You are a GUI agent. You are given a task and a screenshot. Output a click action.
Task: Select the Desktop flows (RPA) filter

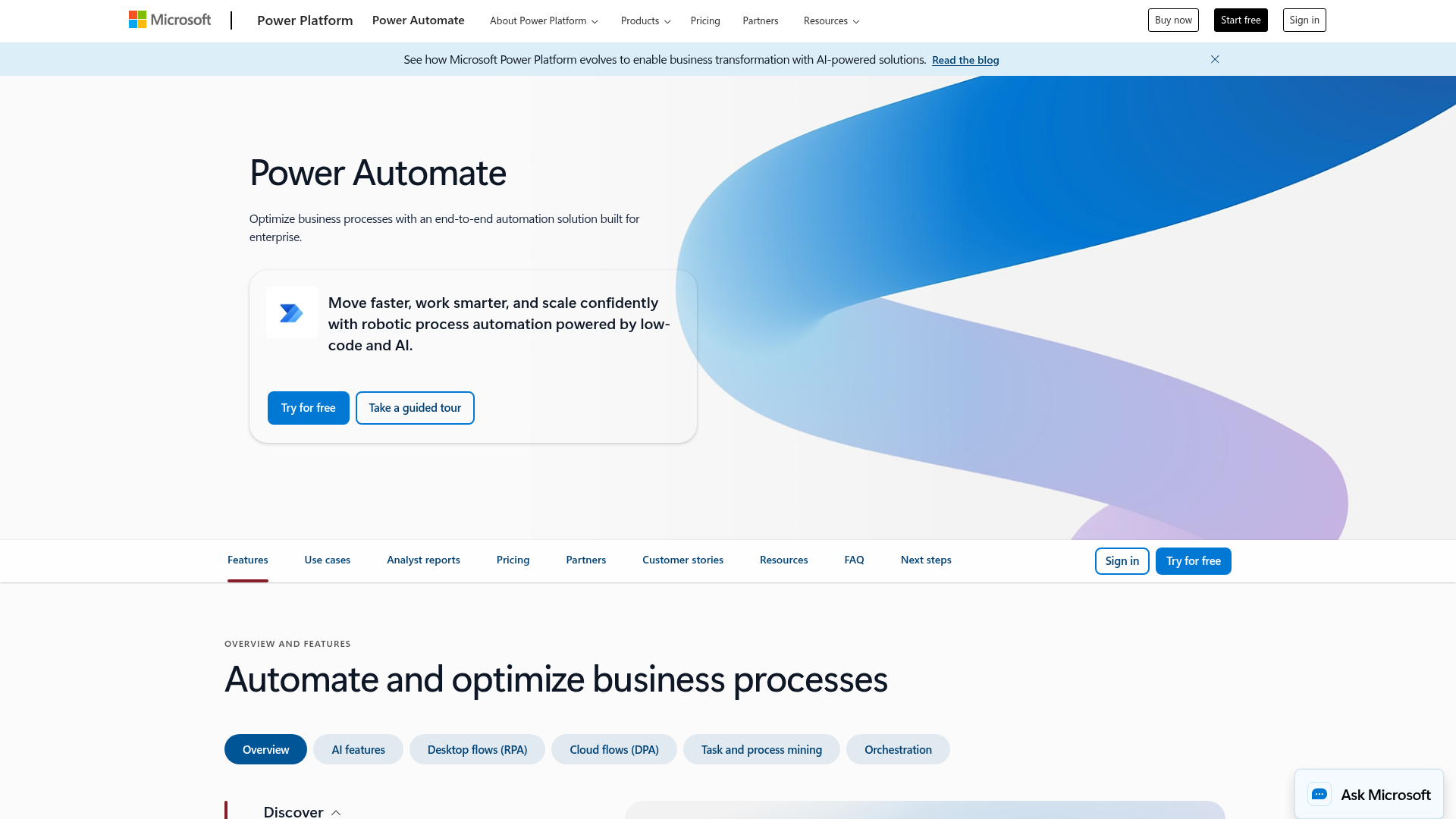point(476,749)
